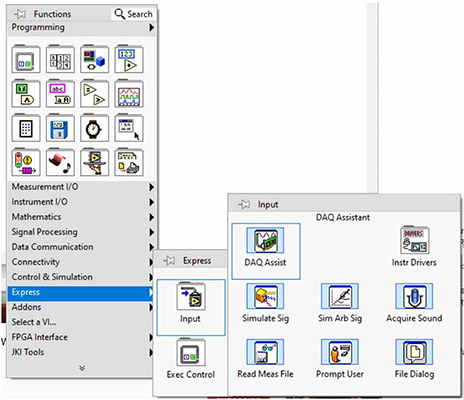
Task: Pin the Input palette thumbtack
Action: point(244,204)
